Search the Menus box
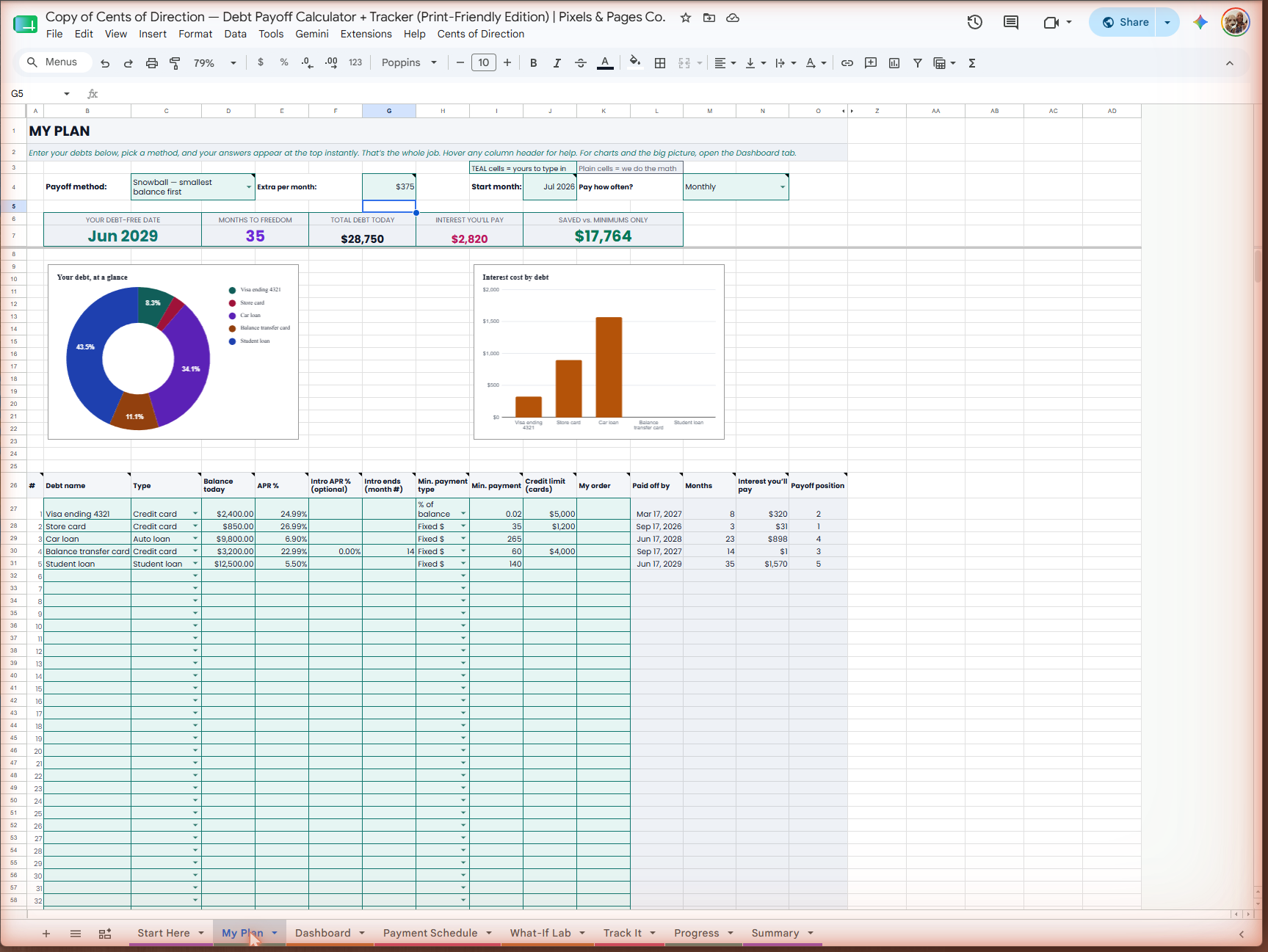 [x=55, y=62]
